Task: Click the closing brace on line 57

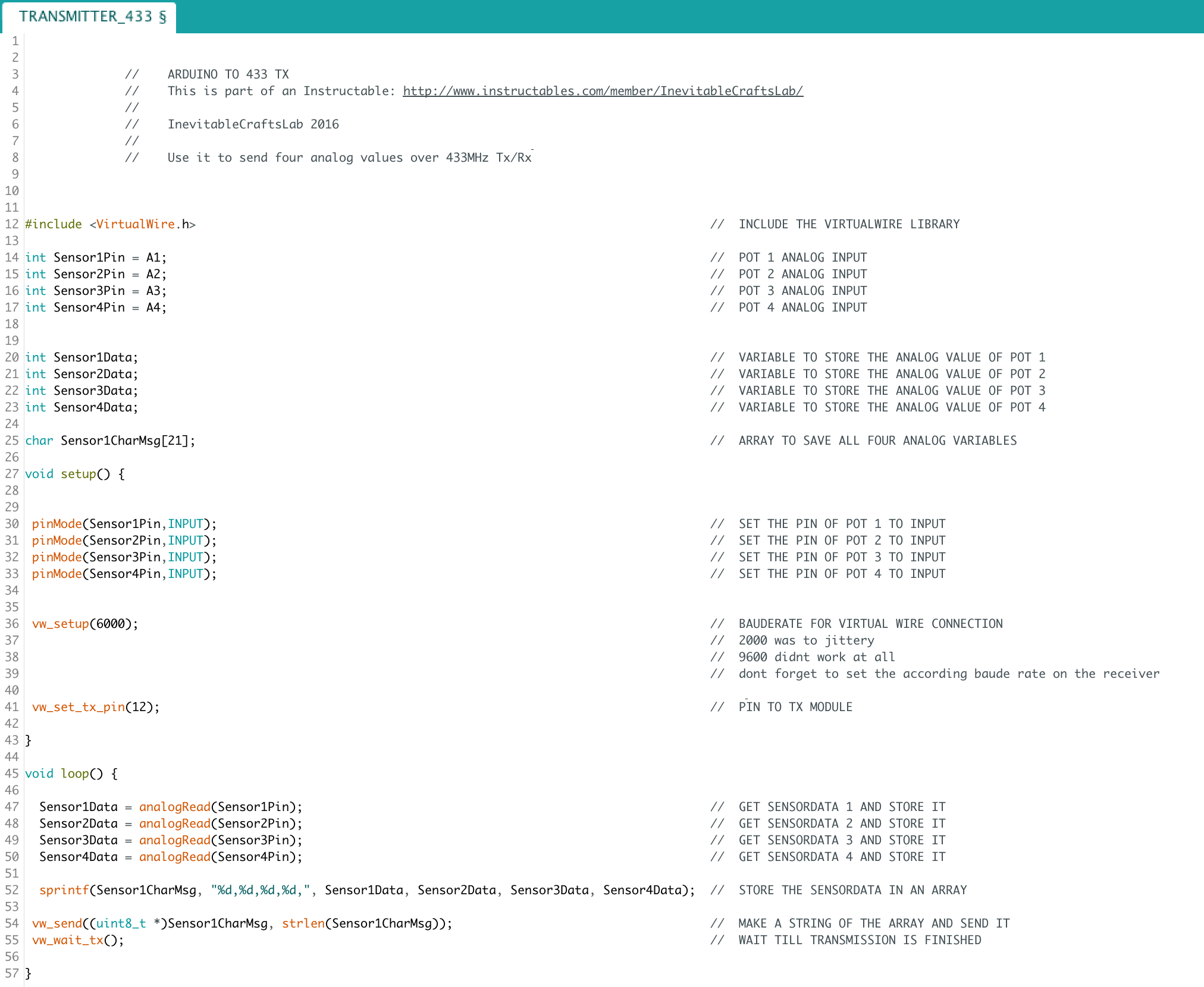Action: [x=27, y=973]
